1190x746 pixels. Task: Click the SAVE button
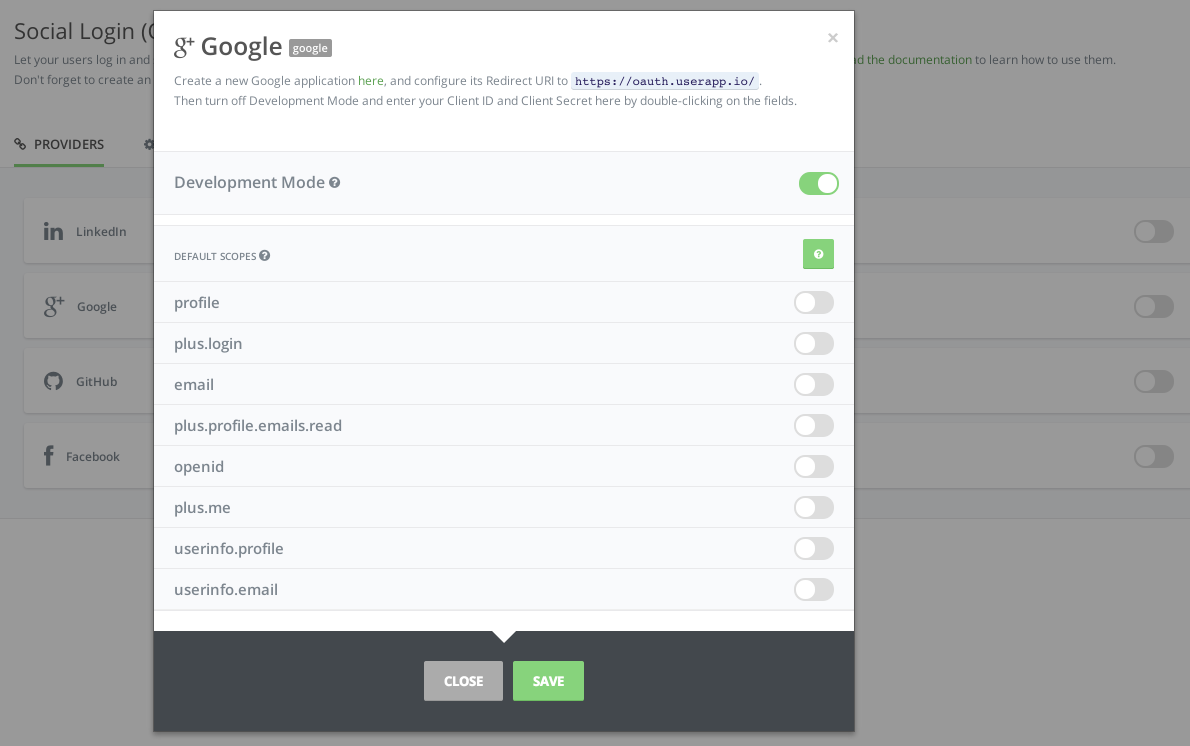548,681
